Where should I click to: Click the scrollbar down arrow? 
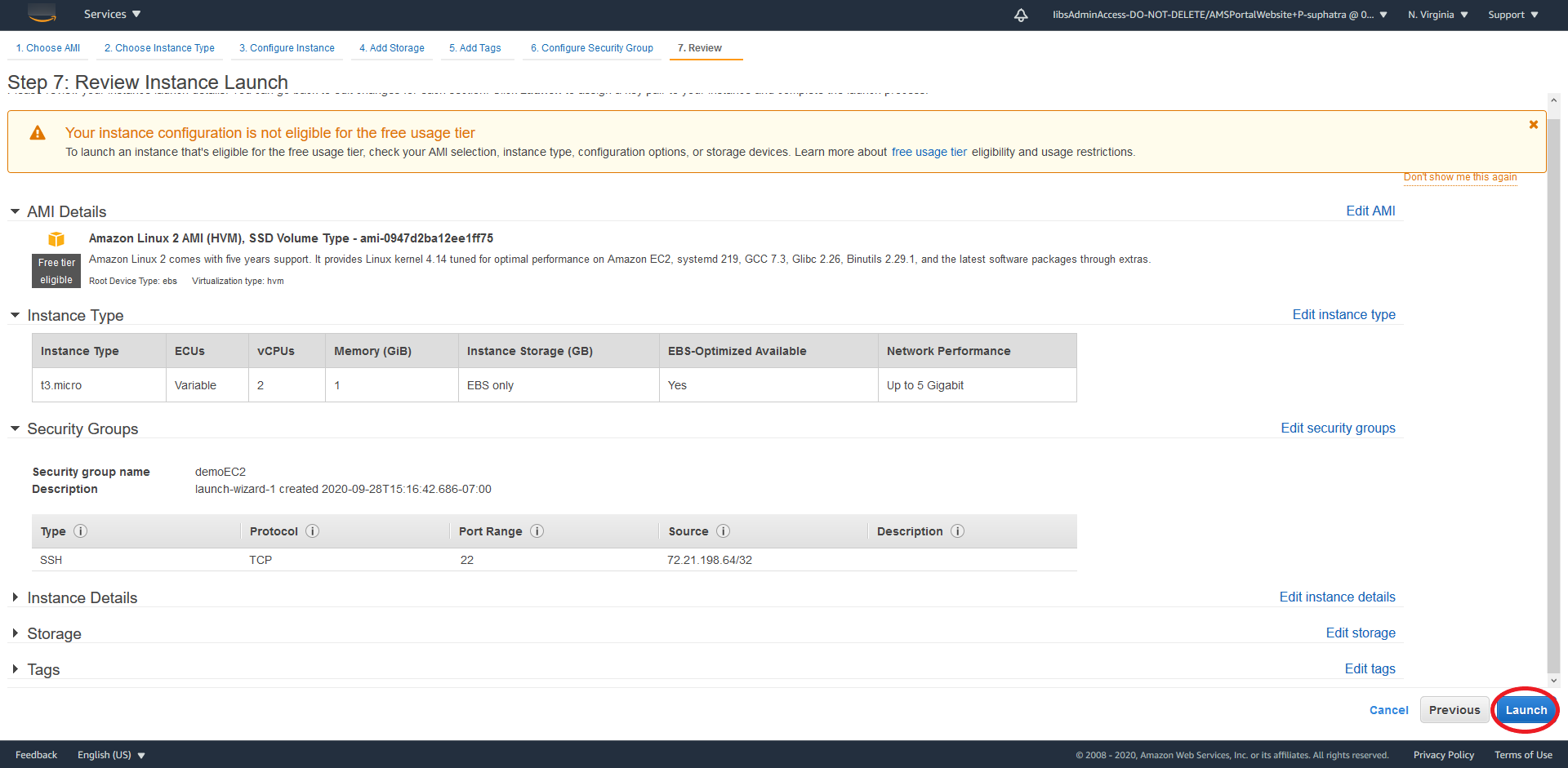pos(1553,680)
